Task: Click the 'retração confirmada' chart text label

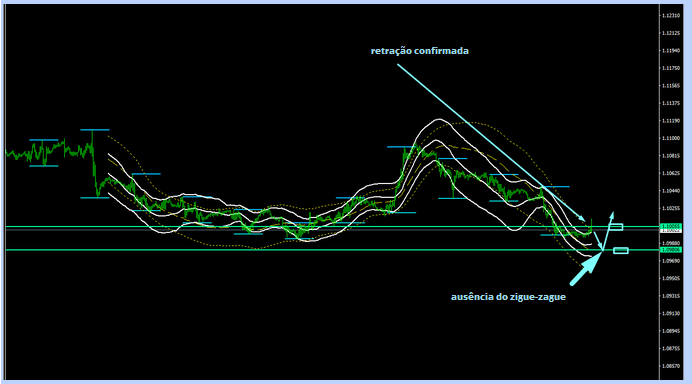Action: click(420, 51)
